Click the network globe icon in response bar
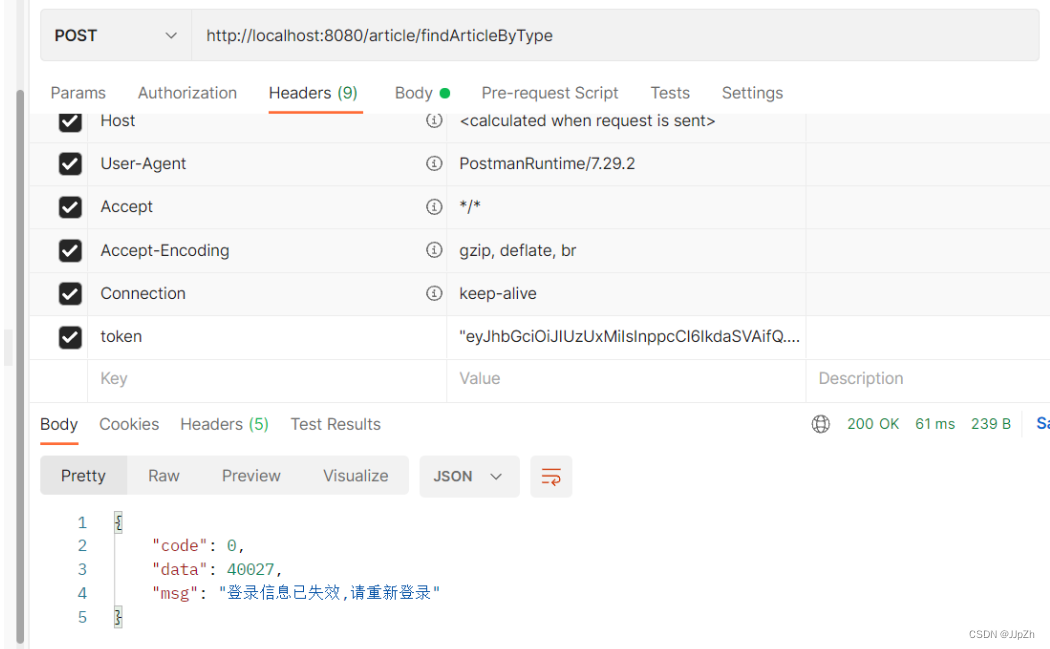The height and width of the screenshot is (649, 1050). 820,424
